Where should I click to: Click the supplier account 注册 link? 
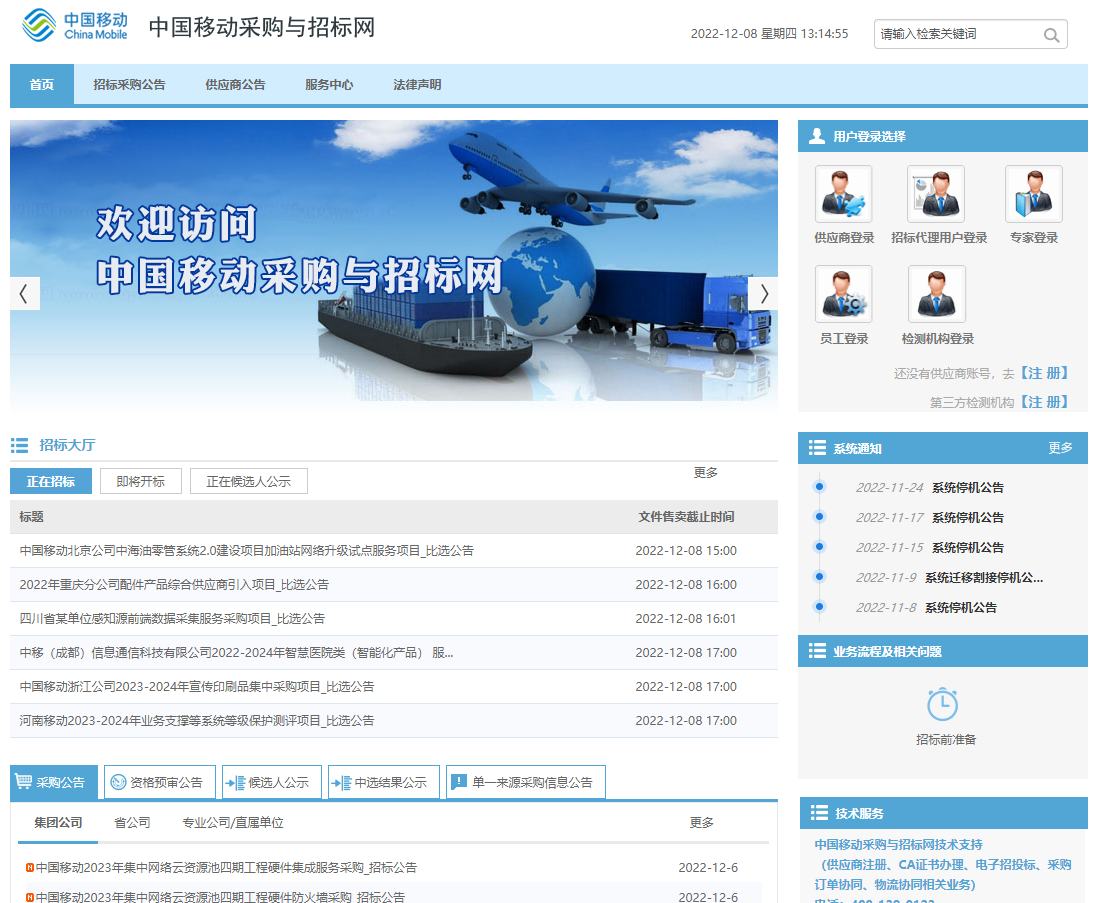tap(1044, 373)
